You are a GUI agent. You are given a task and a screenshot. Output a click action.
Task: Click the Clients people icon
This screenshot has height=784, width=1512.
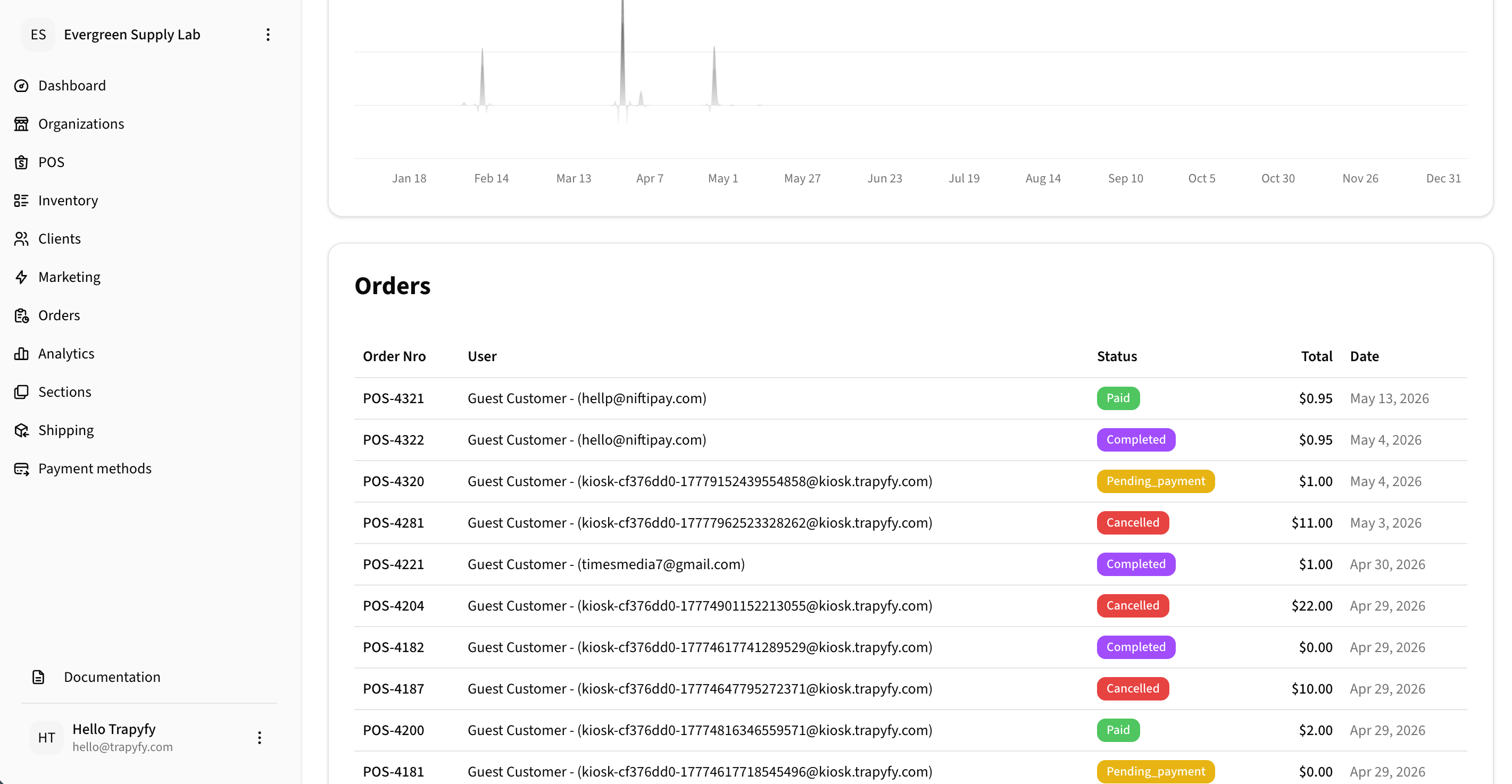tap(22, 239)
